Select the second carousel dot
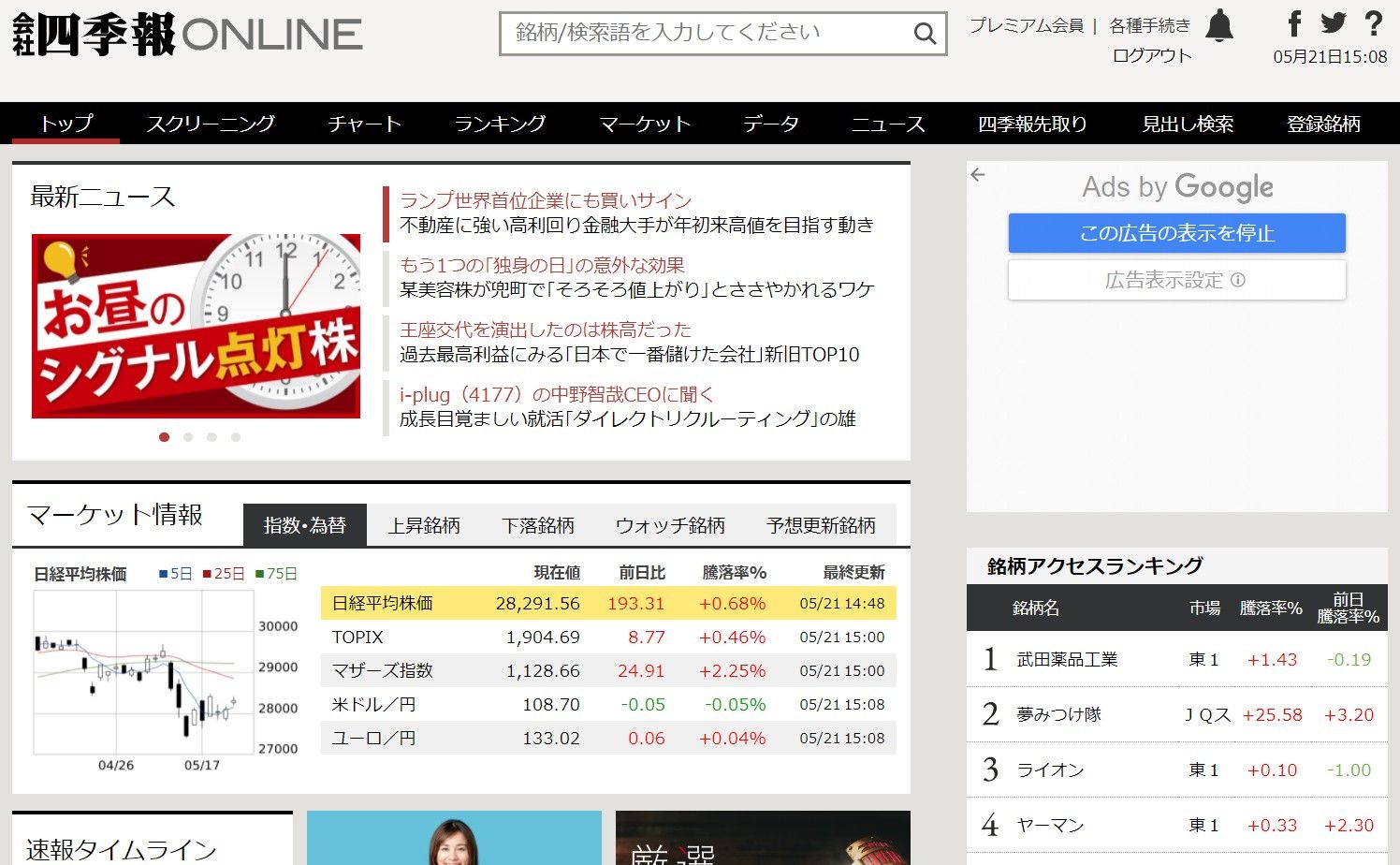The image size is (1400, 865). click(x=188, y=436)
